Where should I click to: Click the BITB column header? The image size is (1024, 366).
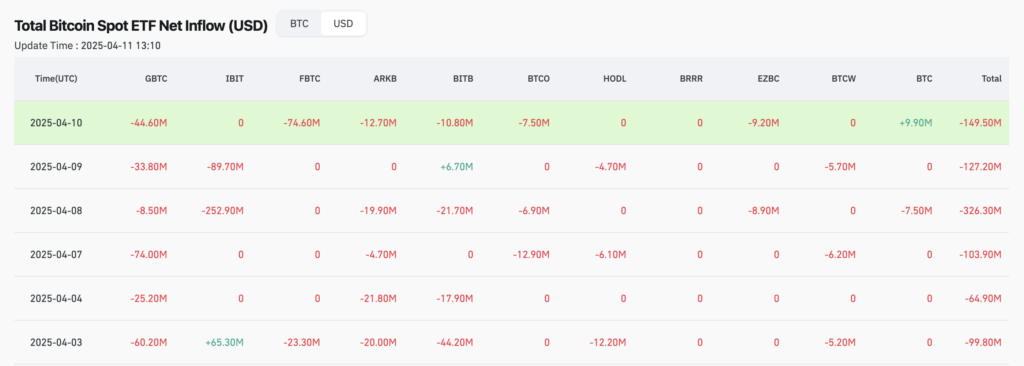(x=463, y=78)
